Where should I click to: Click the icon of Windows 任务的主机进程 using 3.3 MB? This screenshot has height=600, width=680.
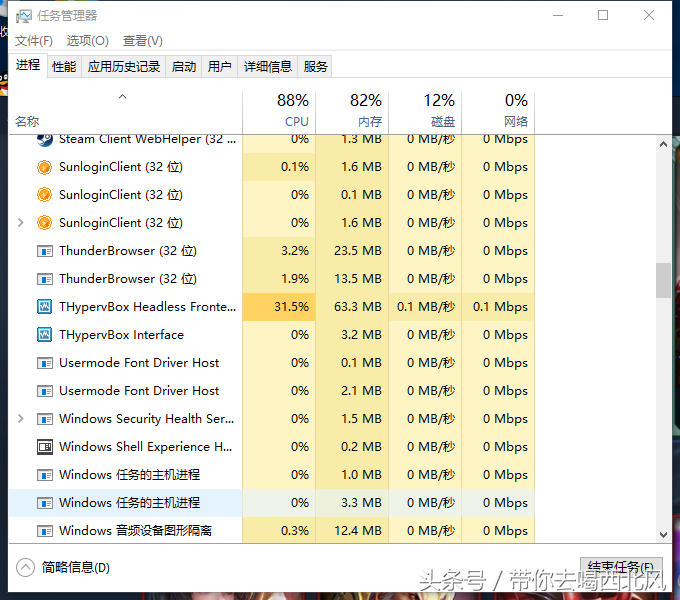[x=45, y=503]
